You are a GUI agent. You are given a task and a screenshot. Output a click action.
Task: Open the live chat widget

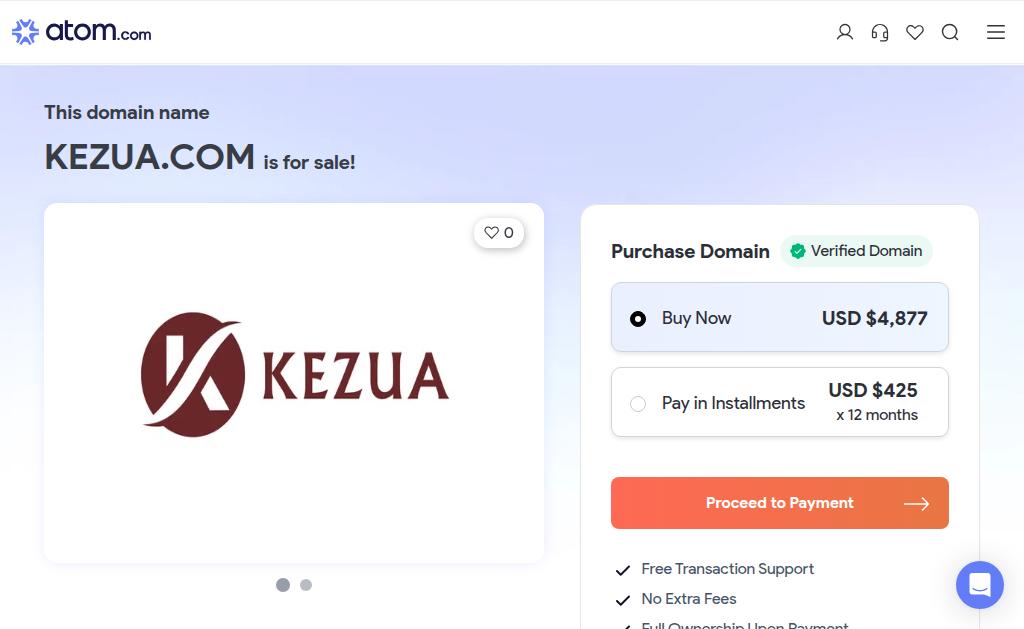click(979, 585)
